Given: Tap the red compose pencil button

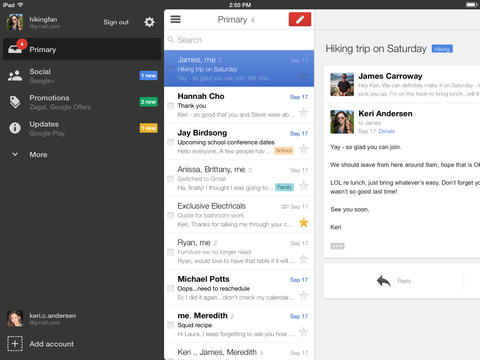Looking at the screenshot, I should [300, 19].
